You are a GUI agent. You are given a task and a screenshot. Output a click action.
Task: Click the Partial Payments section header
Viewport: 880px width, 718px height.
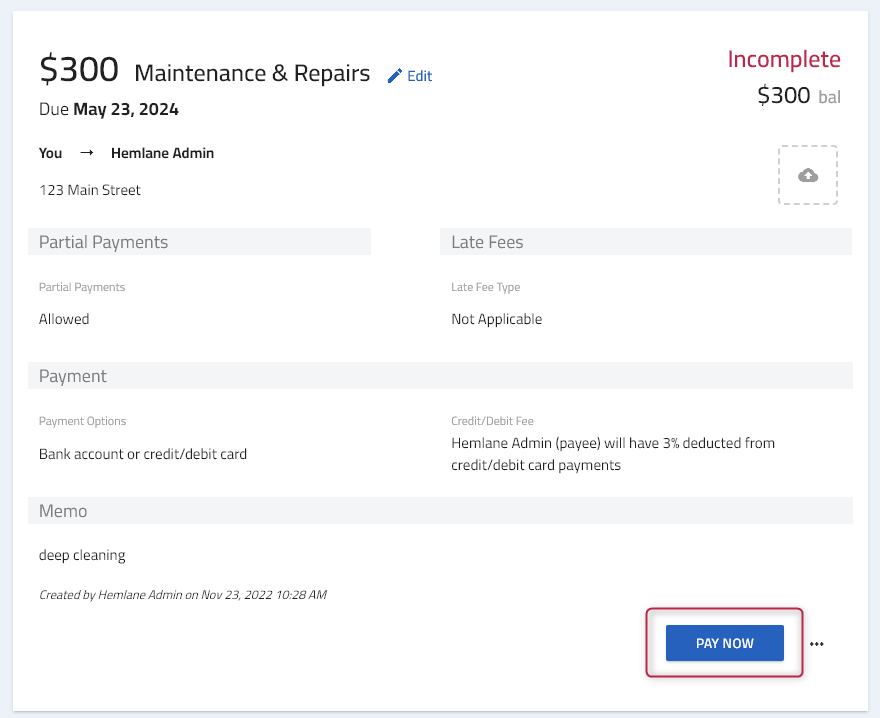[x=199, y=242]
